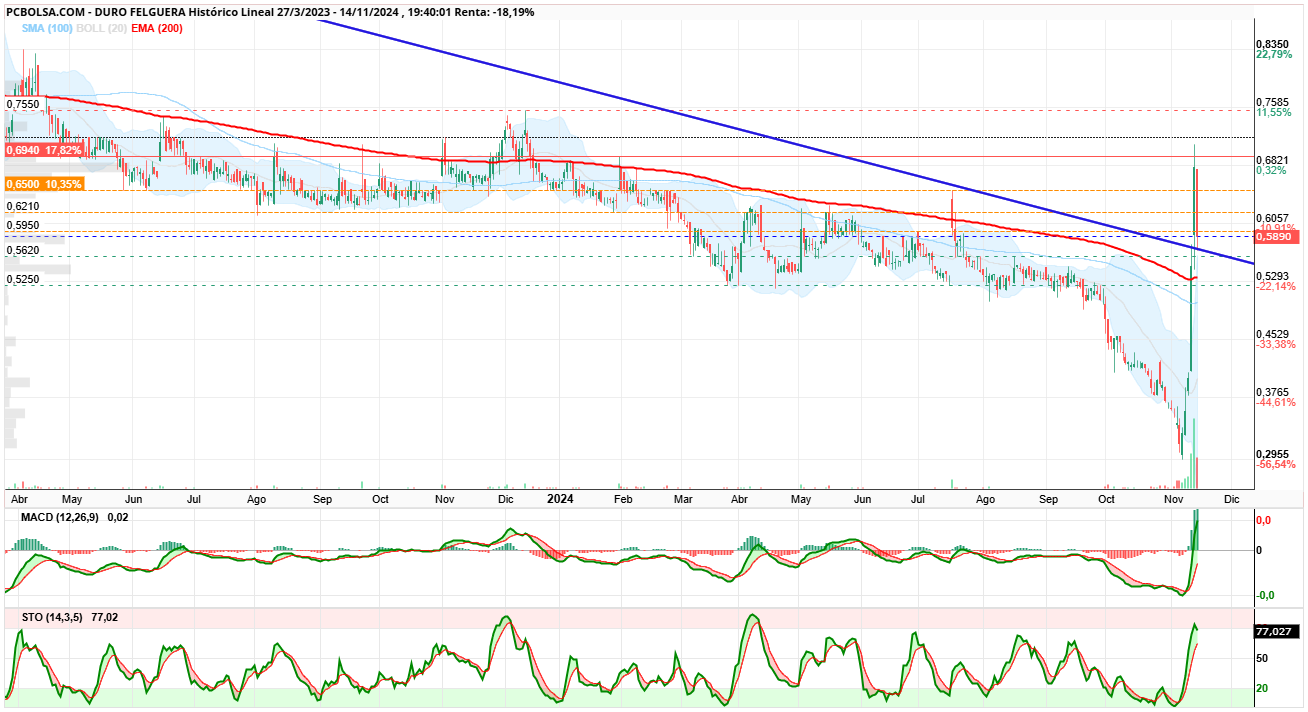Select the red 0,5890 current price tag

1278,237
